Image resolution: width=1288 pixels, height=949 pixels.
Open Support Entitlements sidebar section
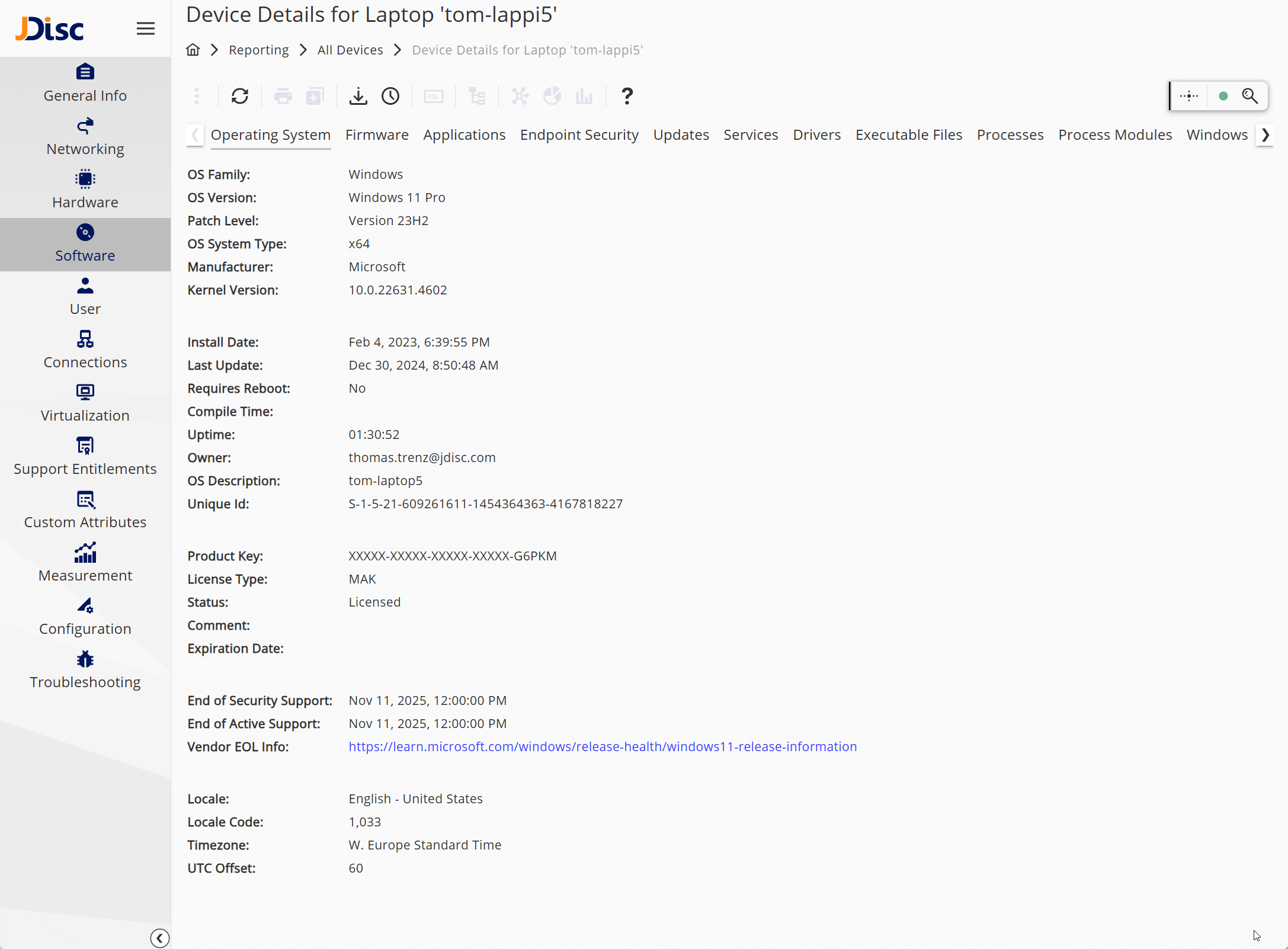(x=85, y=457)
